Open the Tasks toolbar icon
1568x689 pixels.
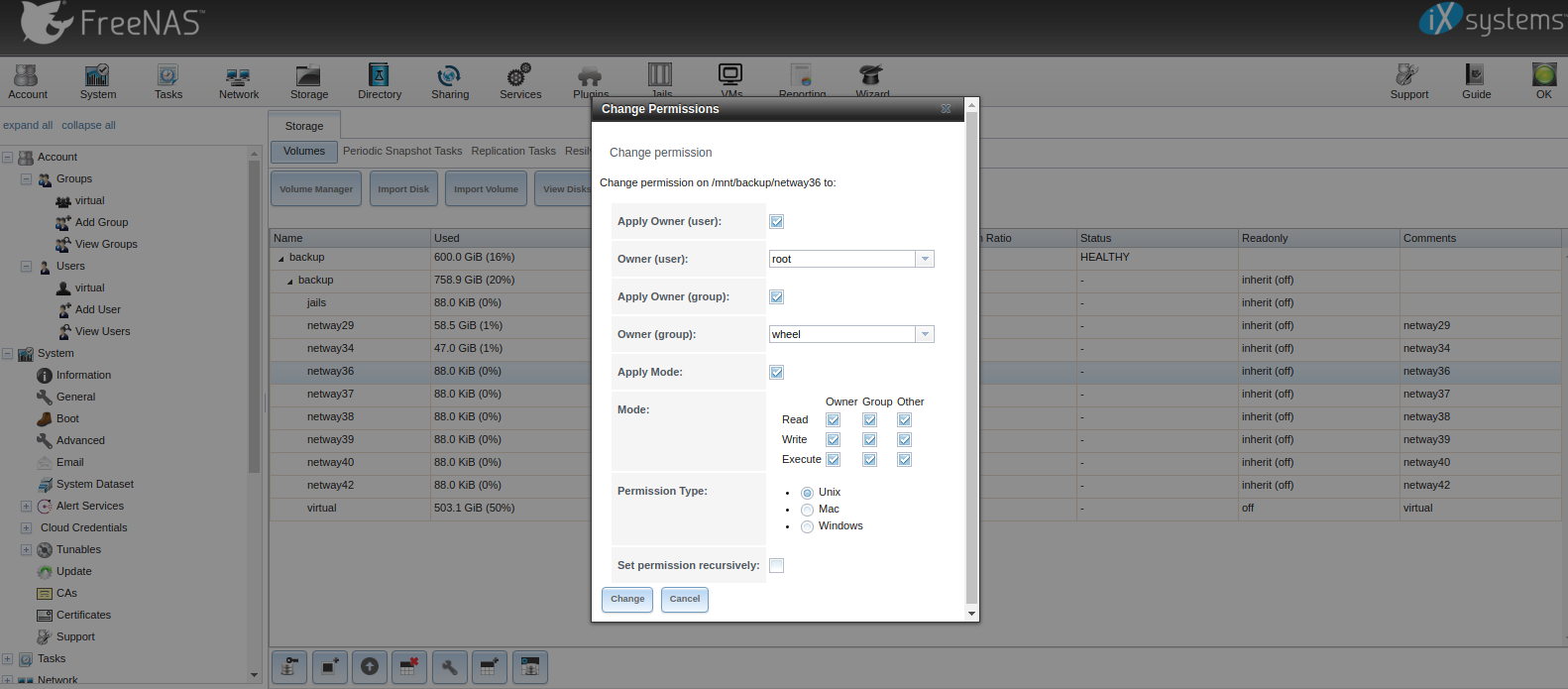pyautogui.click(x=168, y=81)
